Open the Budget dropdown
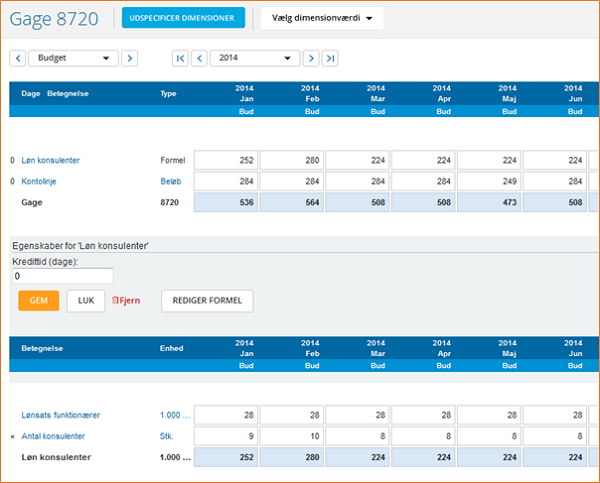Viewport: 600px width, 483px height. [73, 59]
